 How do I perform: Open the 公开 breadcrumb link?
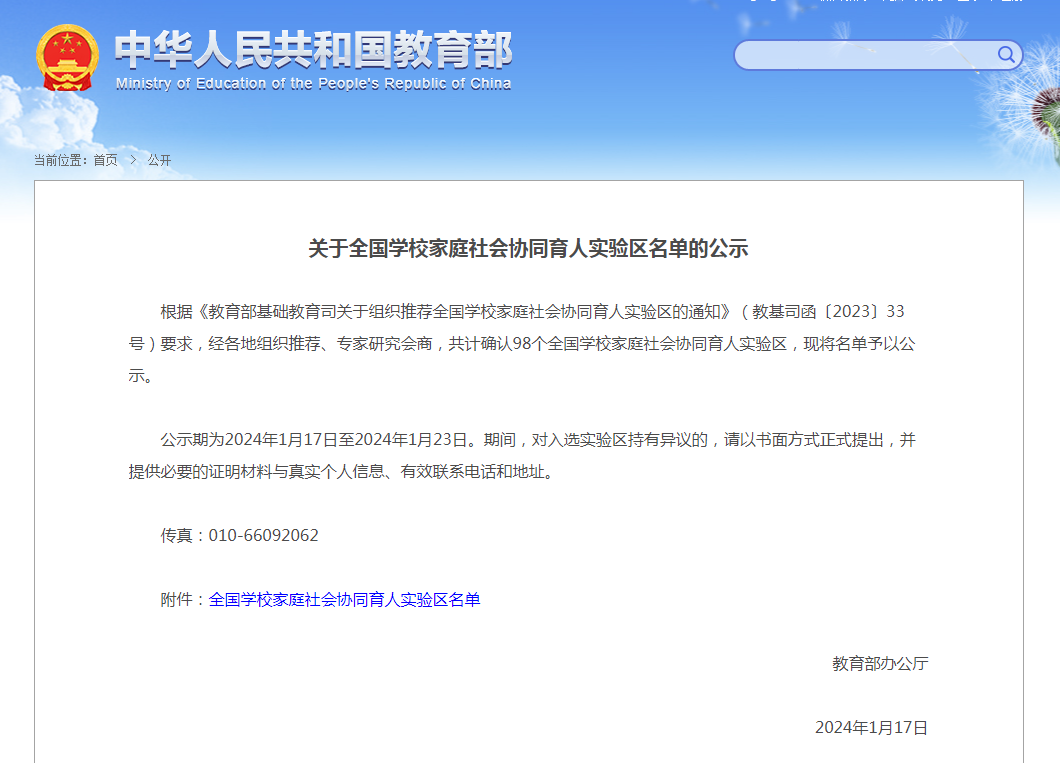pyautogui.click(x=159, y=160)
